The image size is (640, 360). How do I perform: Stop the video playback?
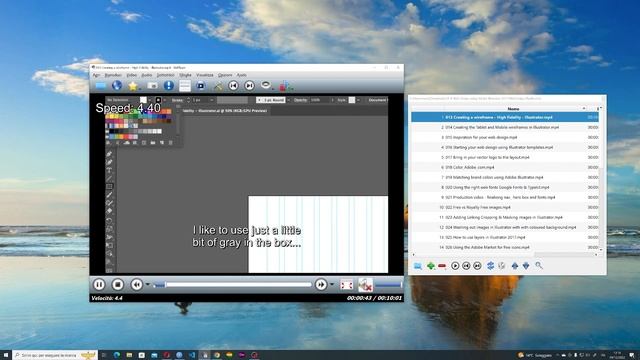pyautogui.click(x=118, y=284)
